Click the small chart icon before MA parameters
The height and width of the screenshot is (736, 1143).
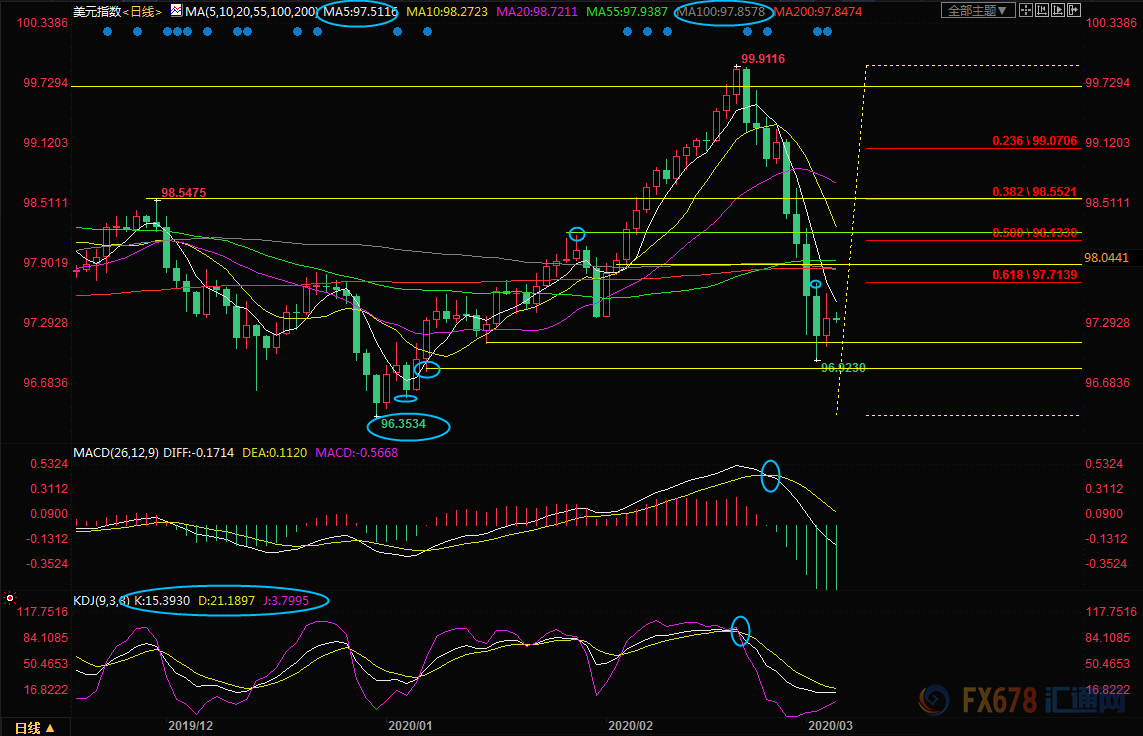coord(176,12)
